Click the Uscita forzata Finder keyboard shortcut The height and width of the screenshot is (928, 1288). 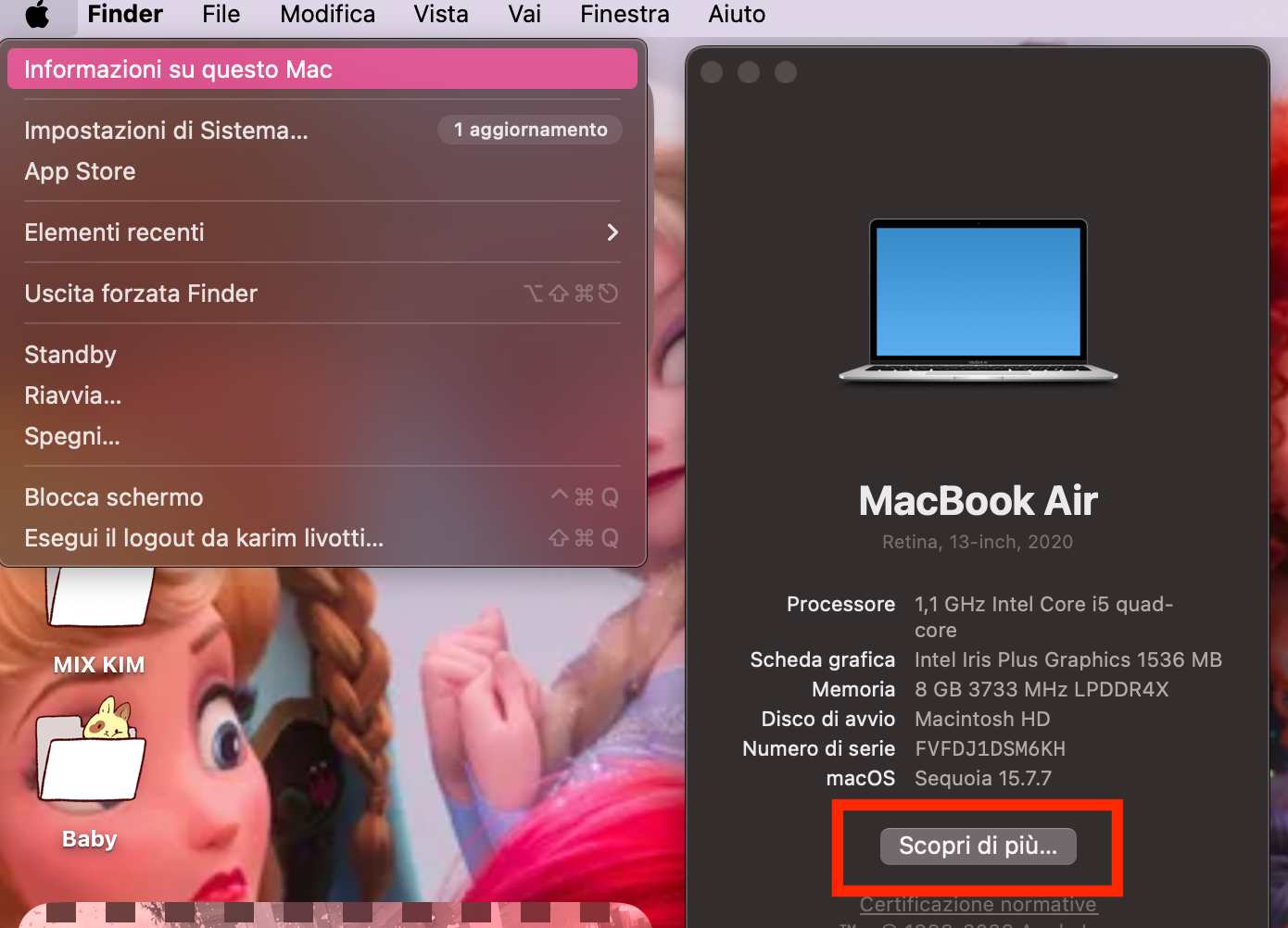click(571, 294)
